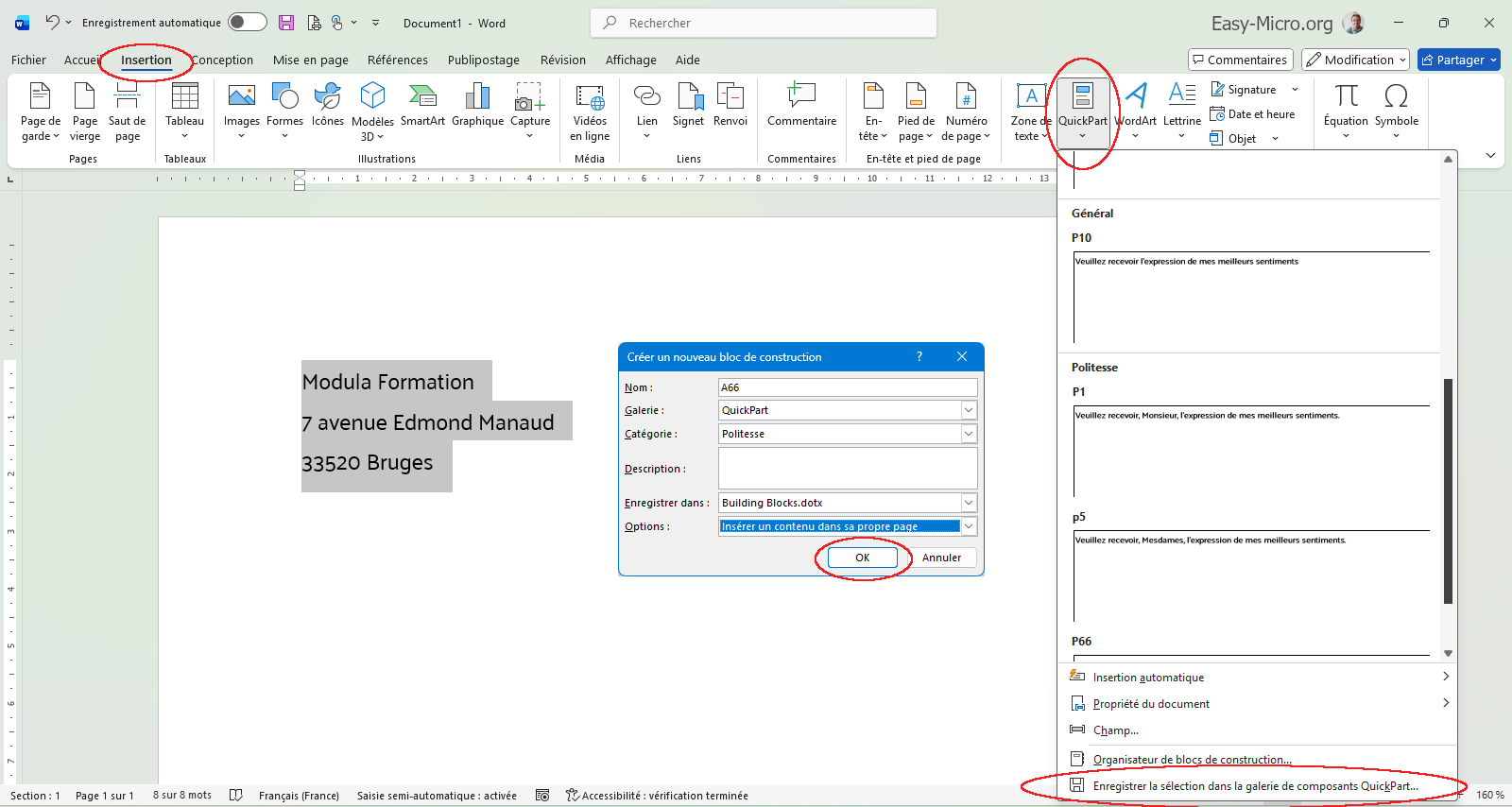1512x807 pixels.
Task: Open the Graphique chart tool
Action: pyautogui.click(x=477, y=106)
